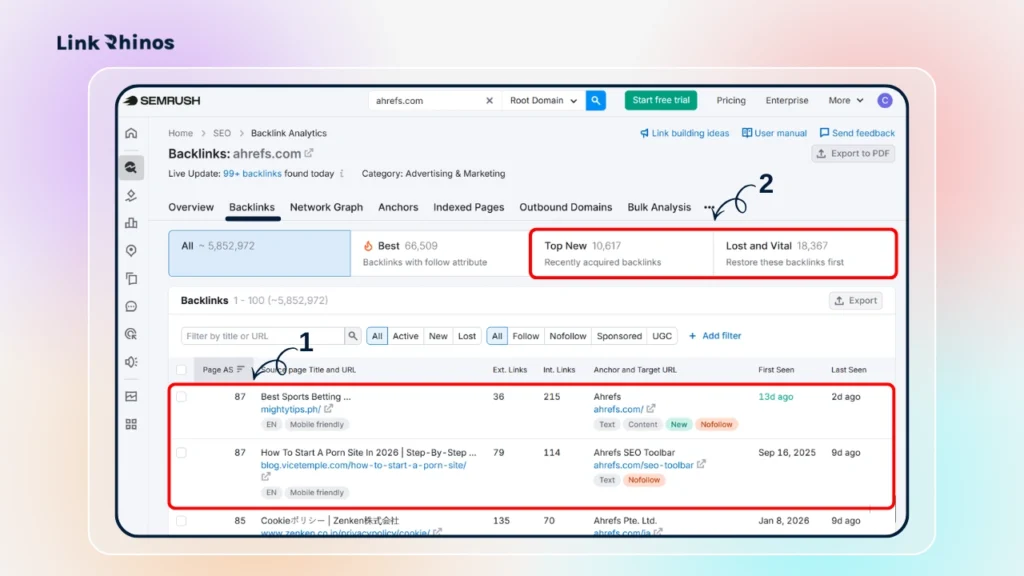This screenshot has height=576, width=1024.
Task: Open the mightytips.ph/ source URL
Action: click(x=291, y=409)
